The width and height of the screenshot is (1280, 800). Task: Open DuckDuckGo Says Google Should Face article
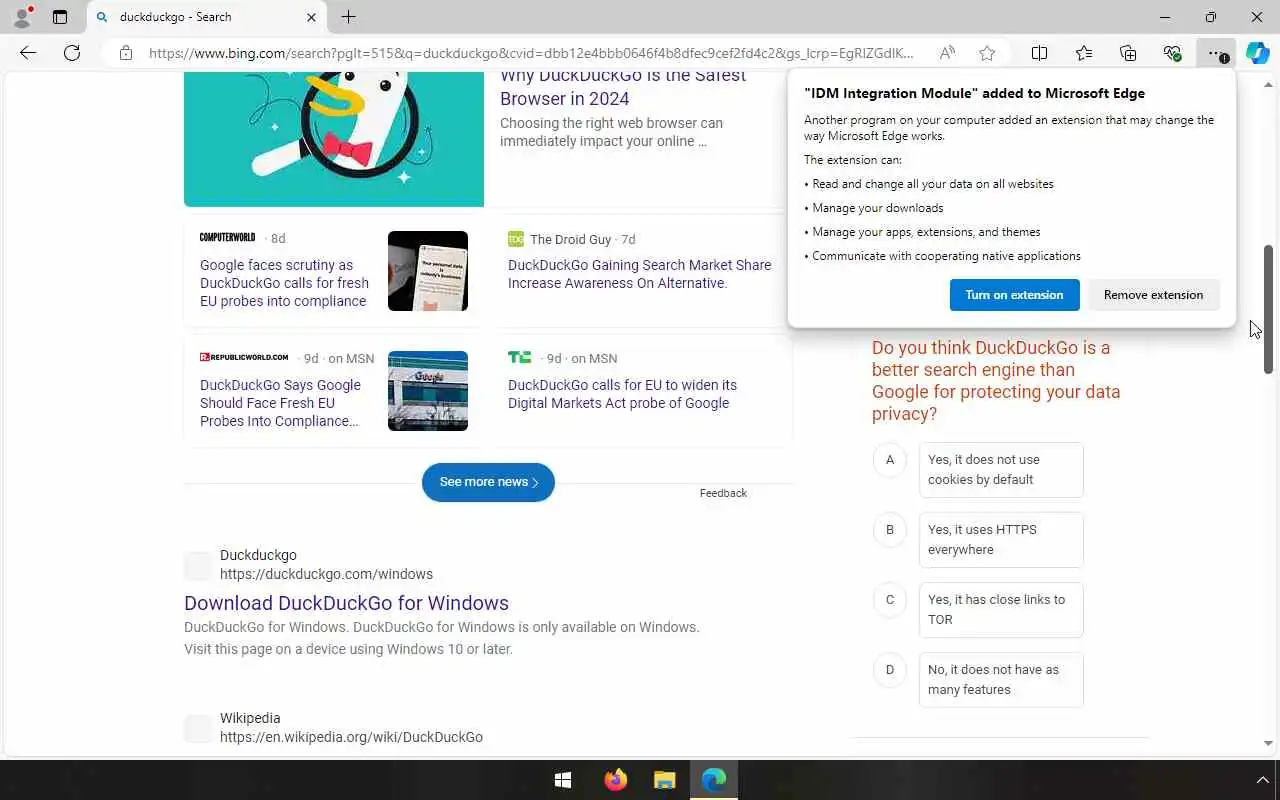click(x=280, y=403)
